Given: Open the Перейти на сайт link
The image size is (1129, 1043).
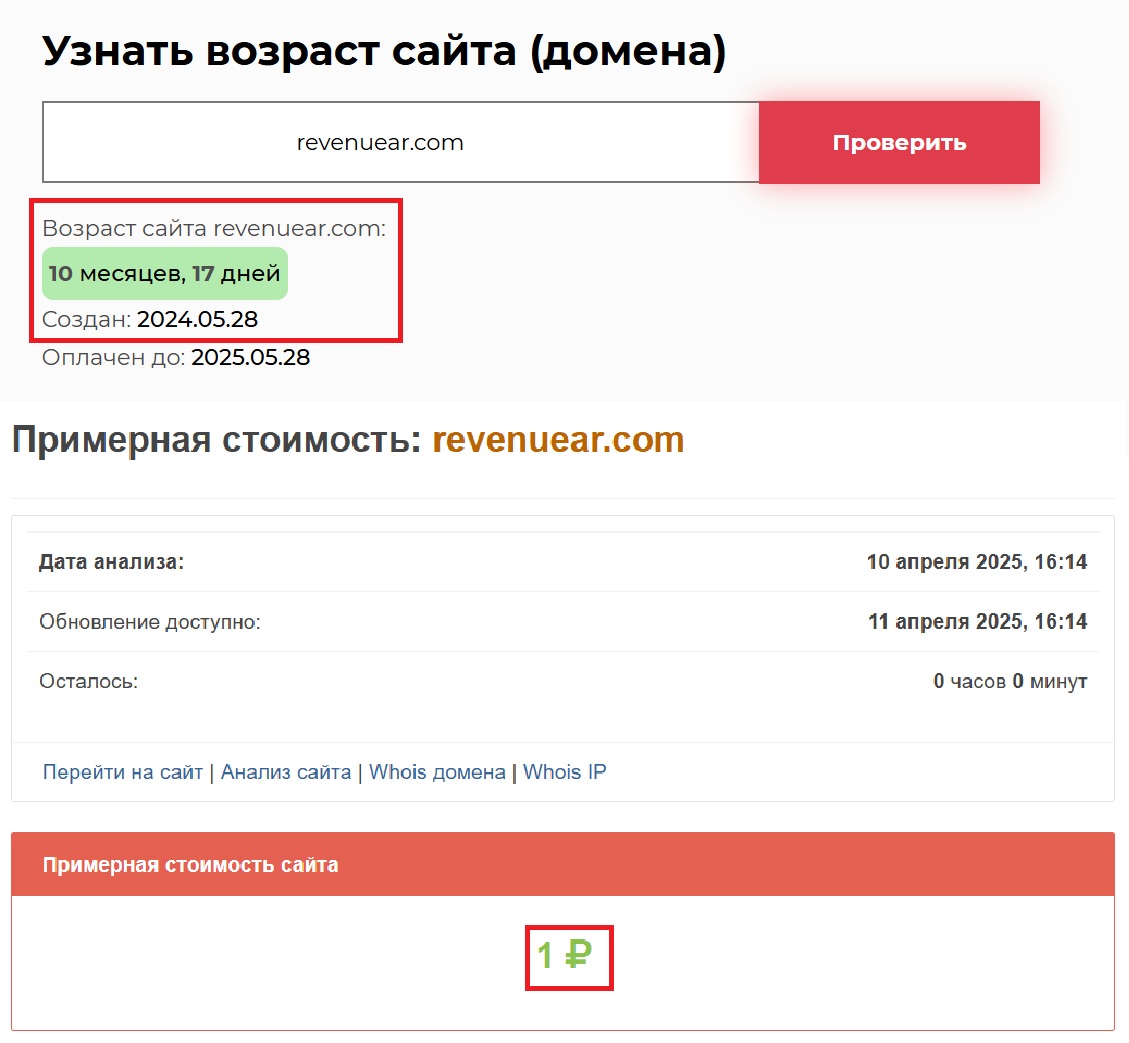Looking at the screenshot, I should tap(122, 772).
